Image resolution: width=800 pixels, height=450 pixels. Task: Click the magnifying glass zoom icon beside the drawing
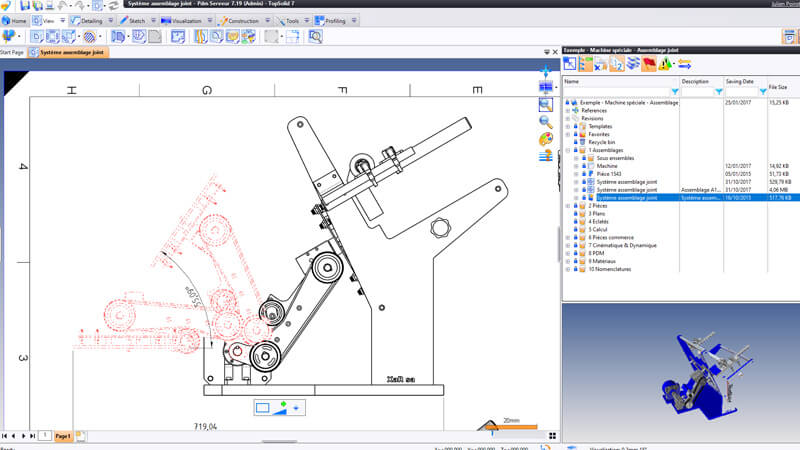pyautogui.click(x=545, y=121)
